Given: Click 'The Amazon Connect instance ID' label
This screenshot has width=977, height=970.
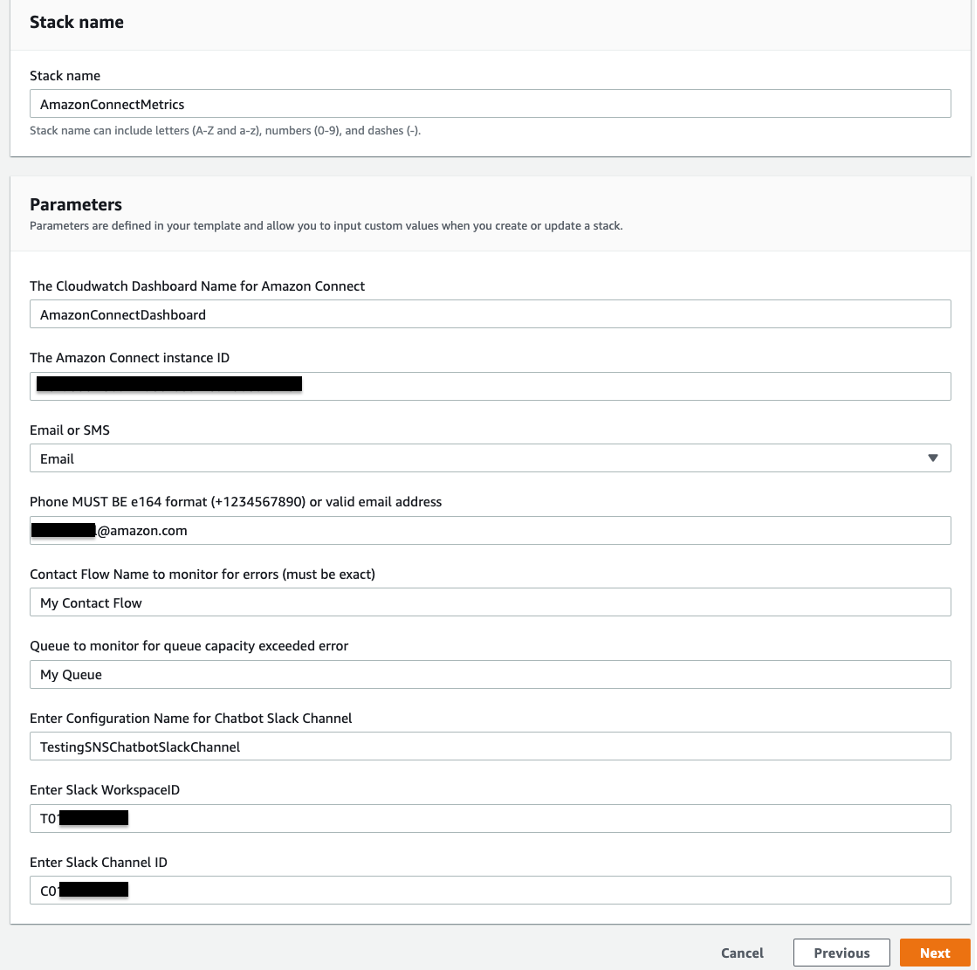Looking at the screenshot, I should tap(130, 358).
